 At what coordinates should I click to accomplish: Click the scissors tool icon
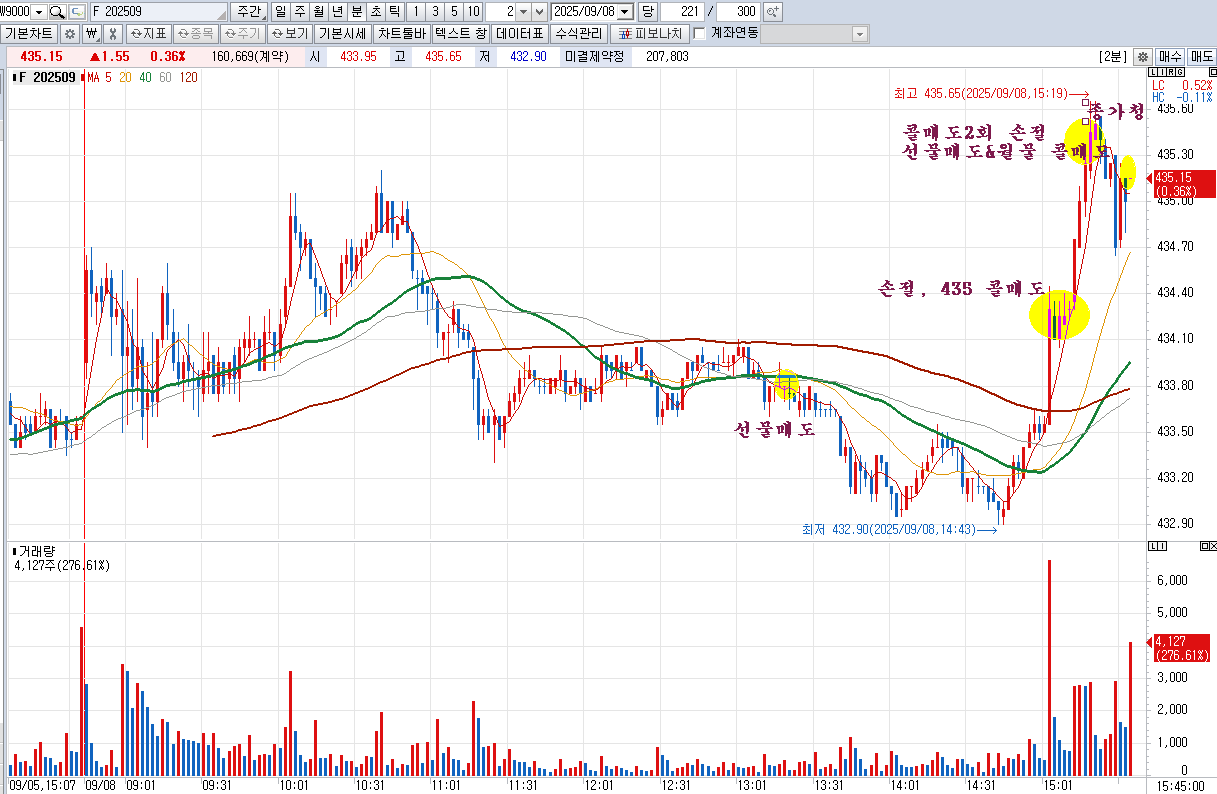coord(113,33)
